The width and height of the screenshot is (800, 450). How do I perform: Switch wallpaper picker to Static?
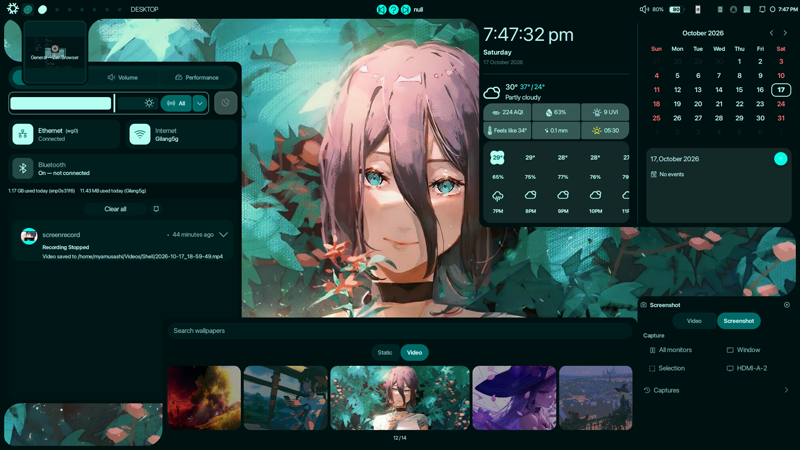pyautogui.click(x=385, y=353)
